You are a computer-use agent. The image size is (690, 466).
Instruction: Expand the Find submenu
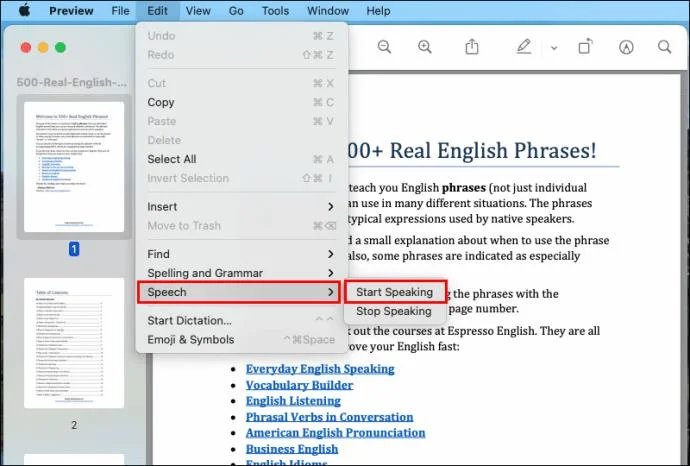point(240,254)
